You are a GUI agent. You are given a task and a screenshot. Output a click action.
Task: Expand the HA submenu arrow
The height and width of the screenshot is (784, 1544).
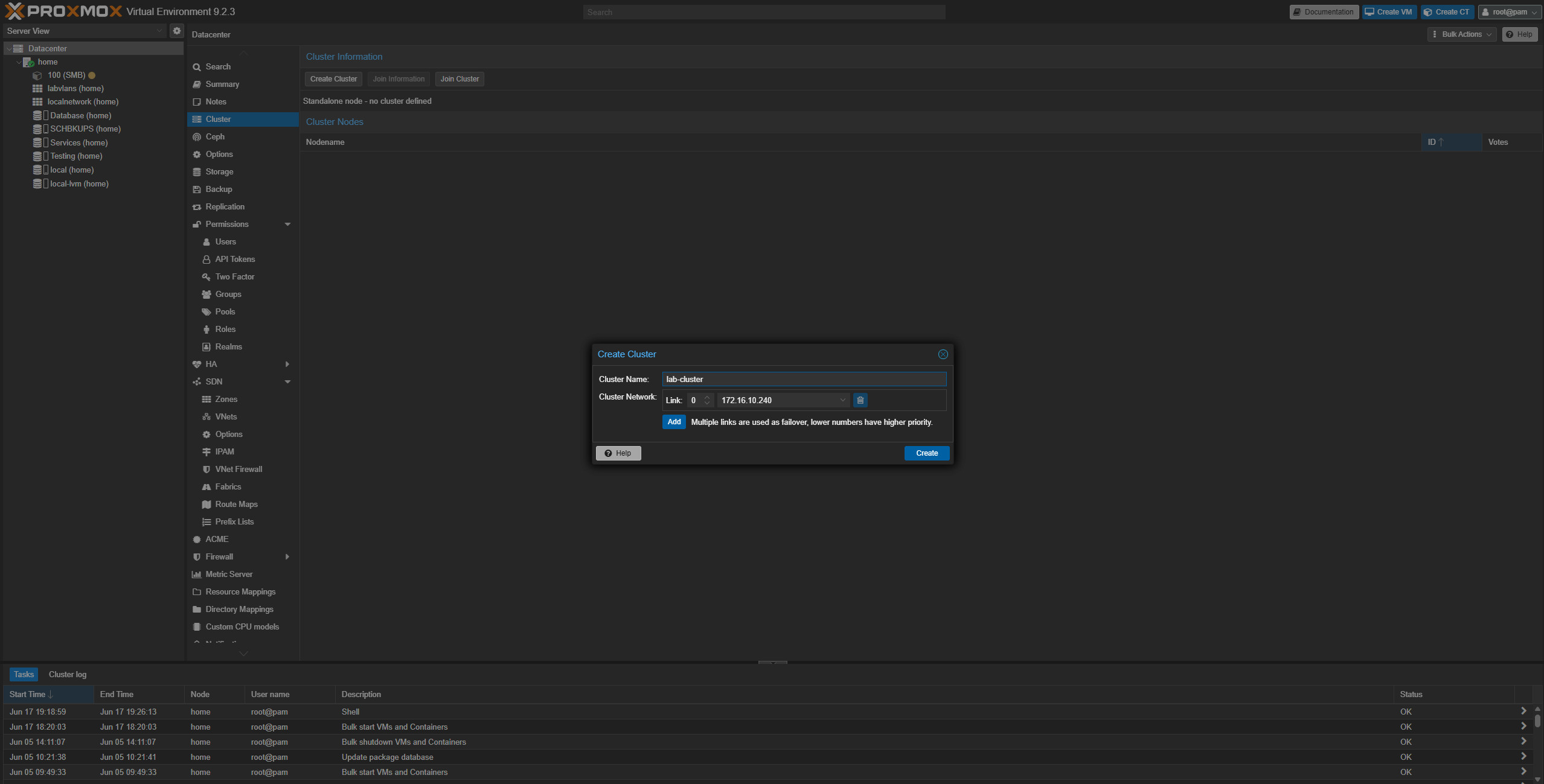(x=287, y=365)
